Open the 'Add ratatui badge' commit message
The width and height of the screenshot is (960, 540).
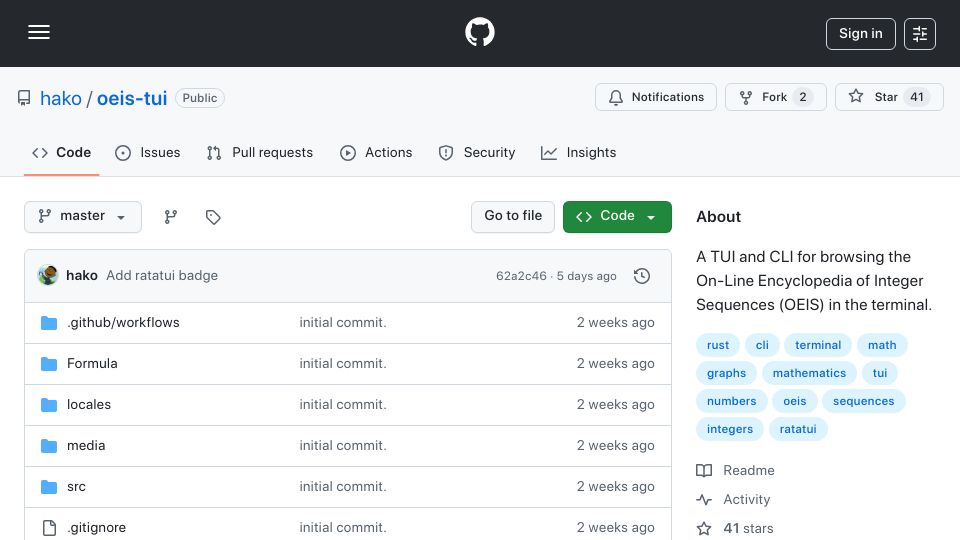point(162,276)
